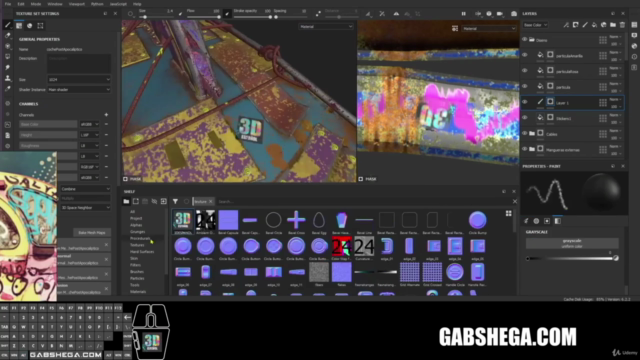Select the Clone stamp tool
Viewport: 640px width, 360px height.
[x=7, y=78]
